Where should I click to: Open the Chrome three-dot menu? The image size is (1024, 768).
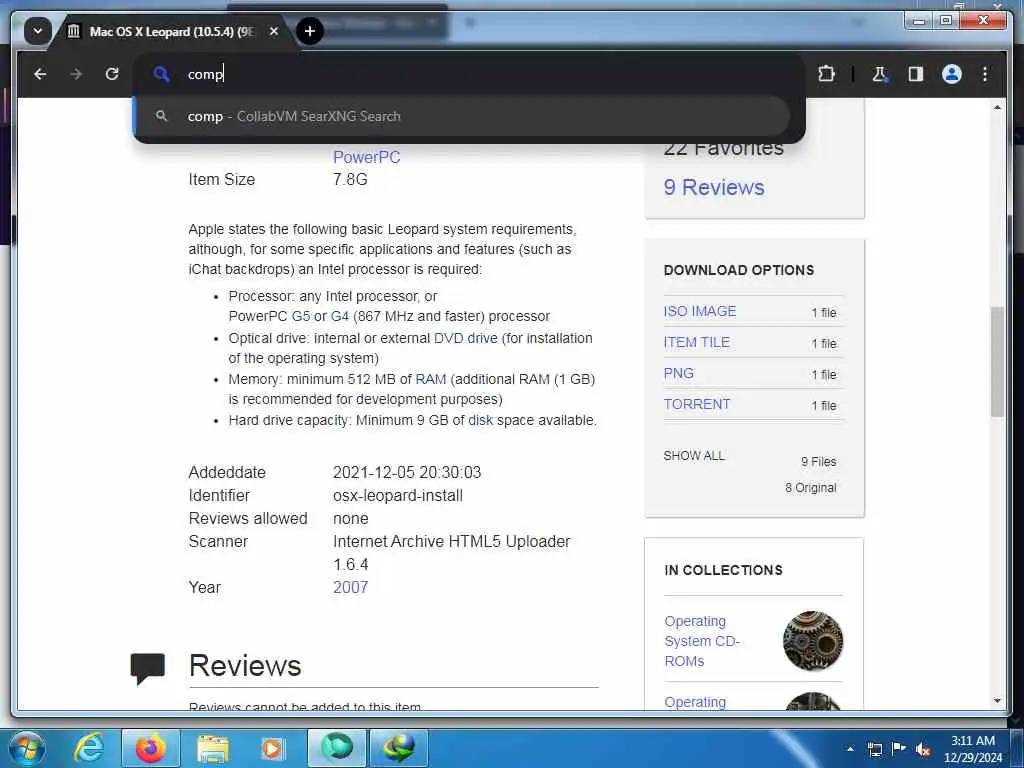[985, 74]
